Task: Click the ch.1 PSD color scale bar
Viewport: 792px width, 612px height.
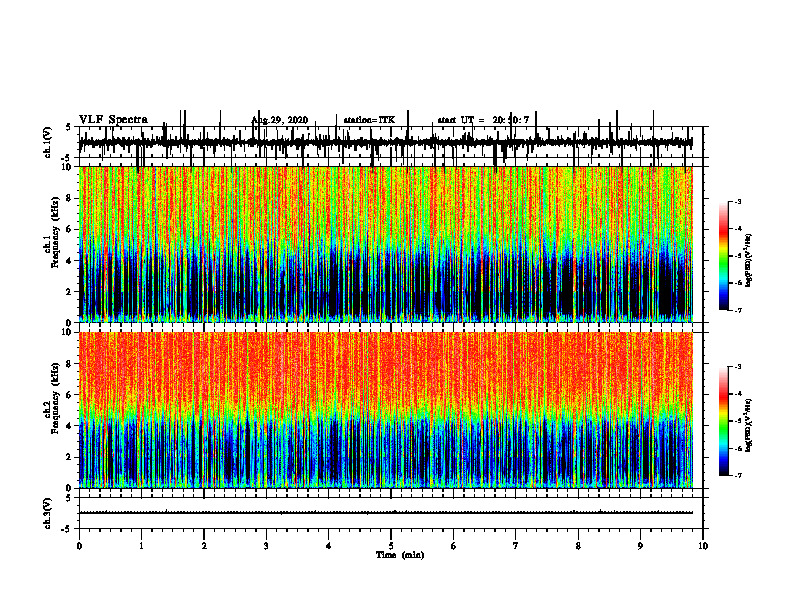Action: [x=724, y=256]
